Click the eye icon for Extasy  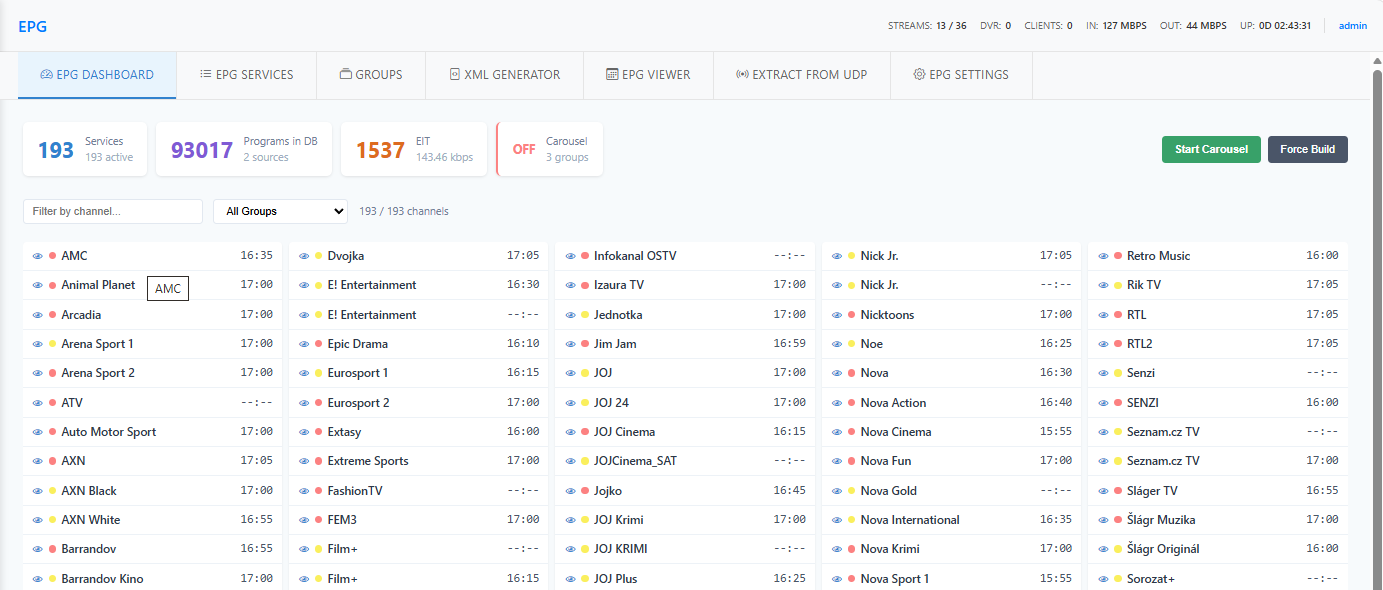tap(303, 432)
